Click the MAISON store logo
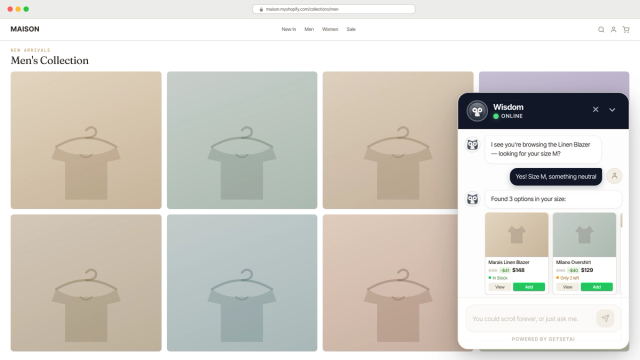This screenshot has height=360, width=640. [25, 29]
